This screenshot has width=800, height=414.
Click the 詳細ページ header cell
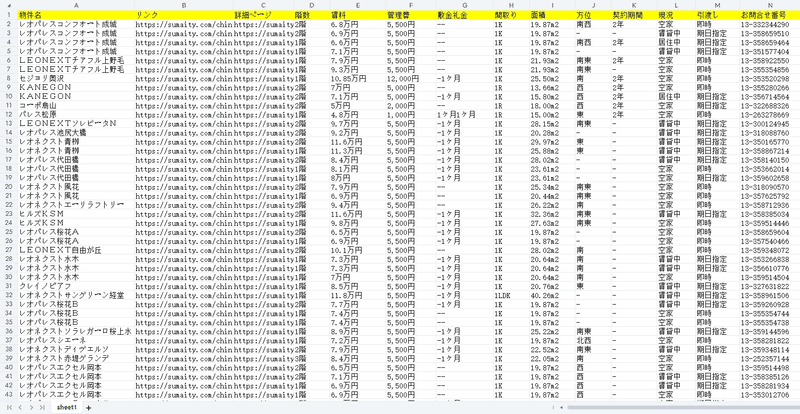point(263,15)
